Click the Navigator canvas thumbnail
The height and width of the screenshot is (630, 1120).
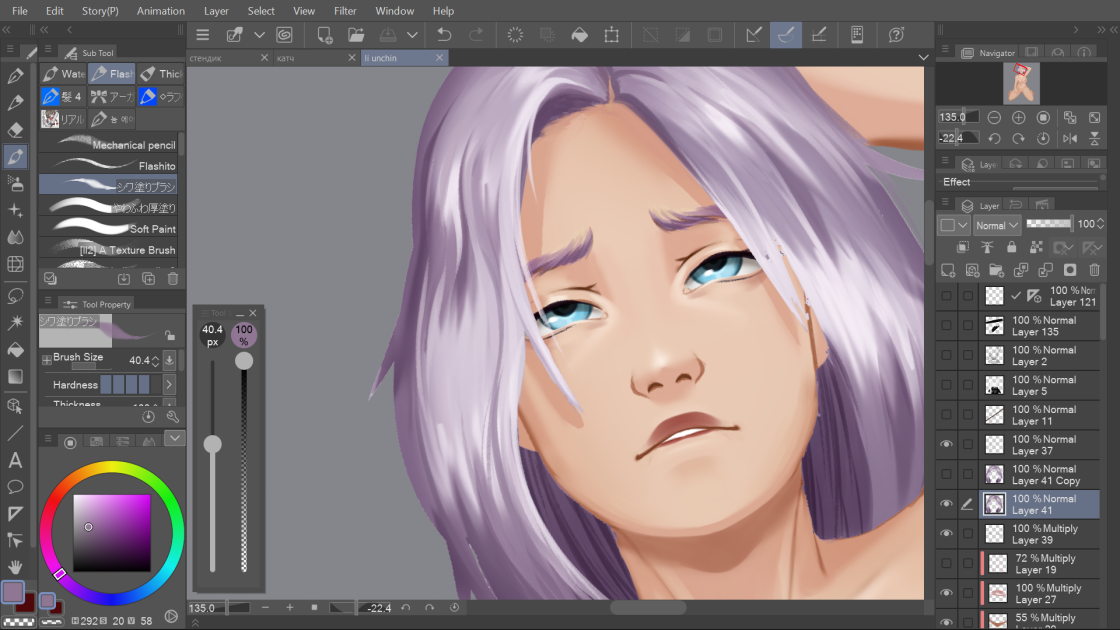1021,83
